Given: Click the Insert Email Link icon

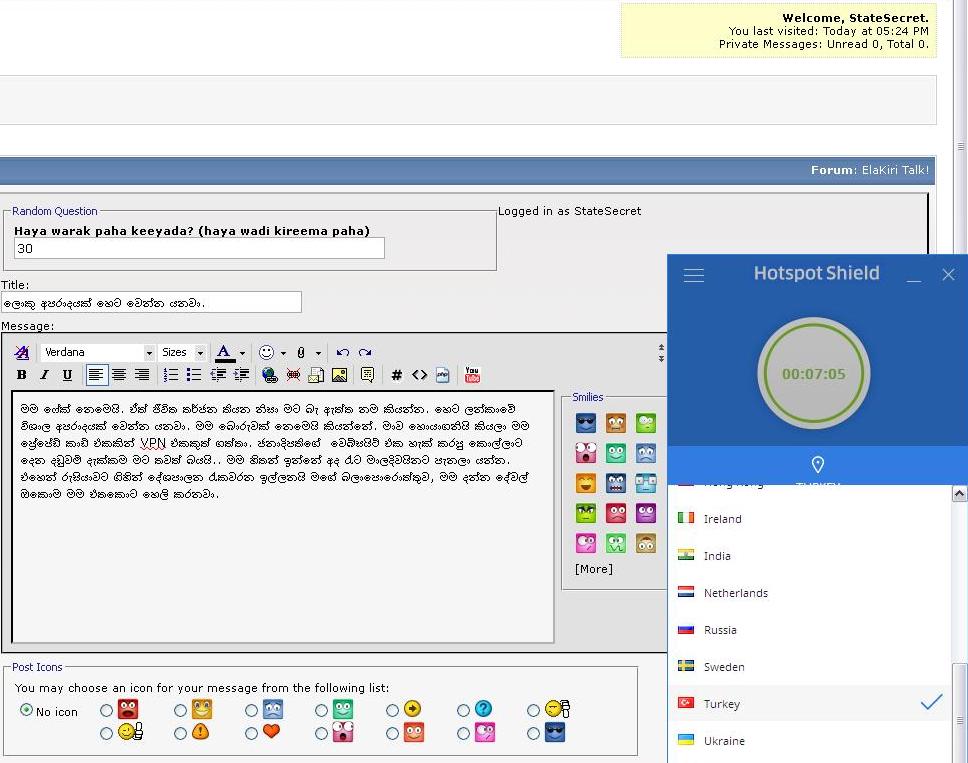Looking at the screenshot, I should pos(316,375).
